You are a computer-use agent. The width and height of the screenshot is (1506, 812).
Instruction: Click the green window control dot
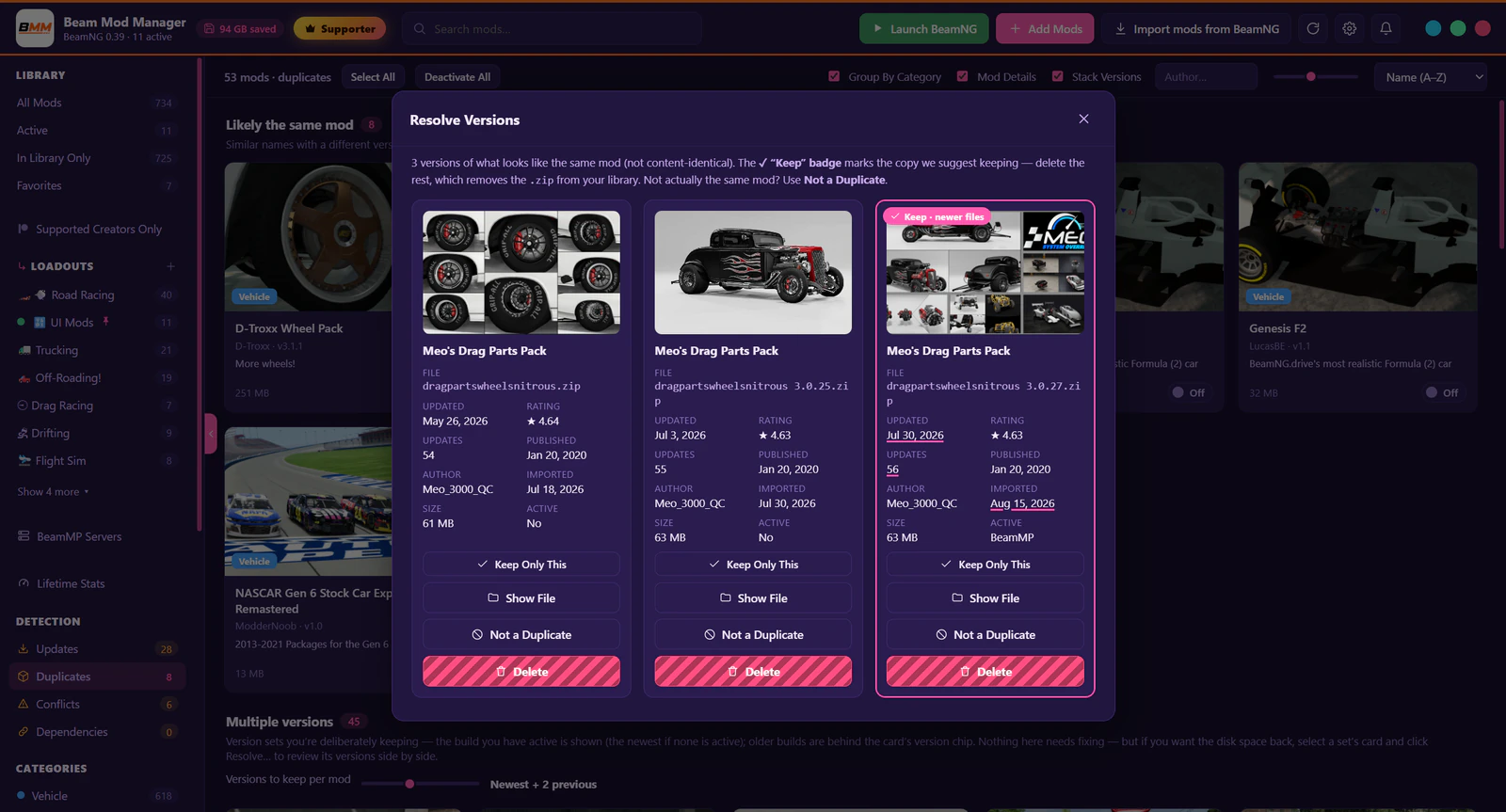pos(1458,28)
